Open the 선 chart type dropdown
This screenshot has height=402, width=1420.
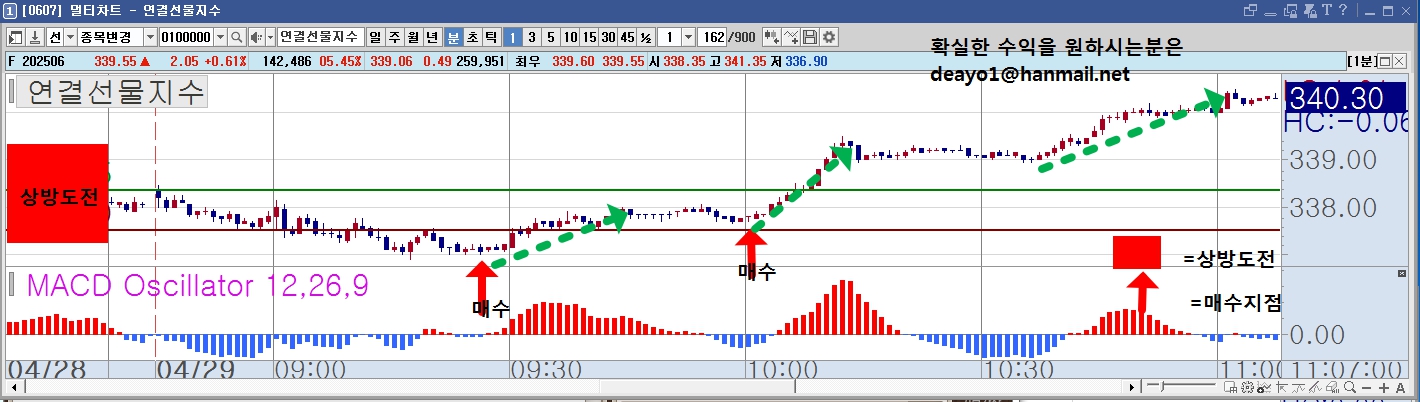pos(69,37)
